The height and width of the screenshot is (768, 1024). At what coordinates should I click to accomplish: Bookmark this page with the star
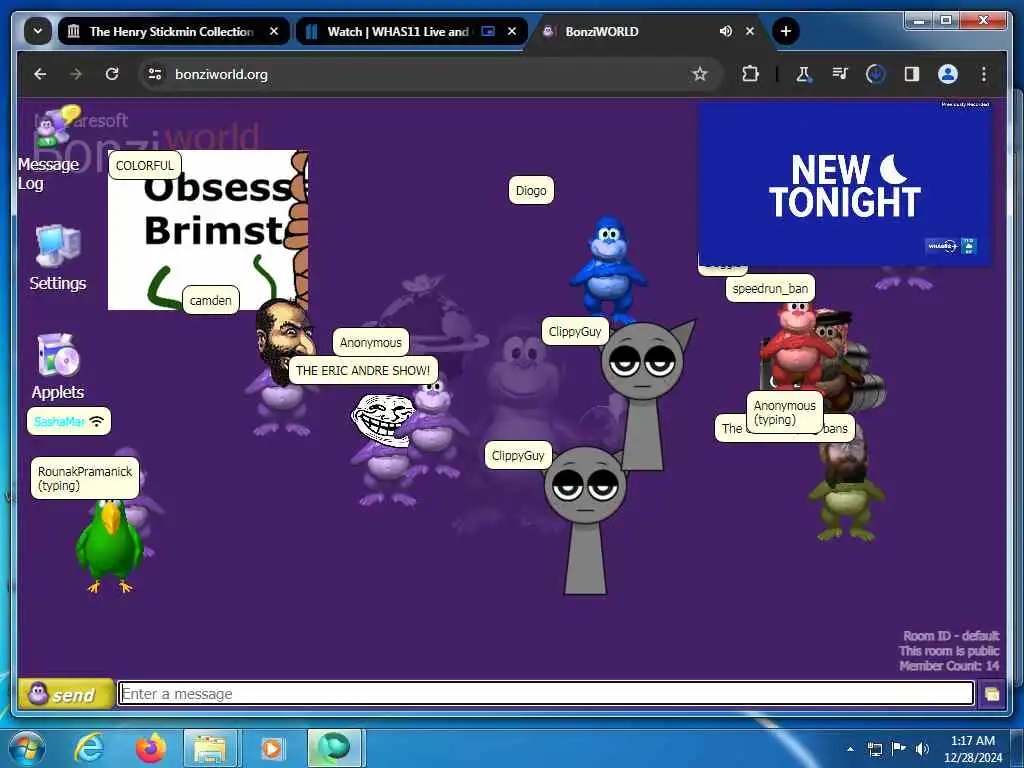pyautogui.click(x=700, y=74)
